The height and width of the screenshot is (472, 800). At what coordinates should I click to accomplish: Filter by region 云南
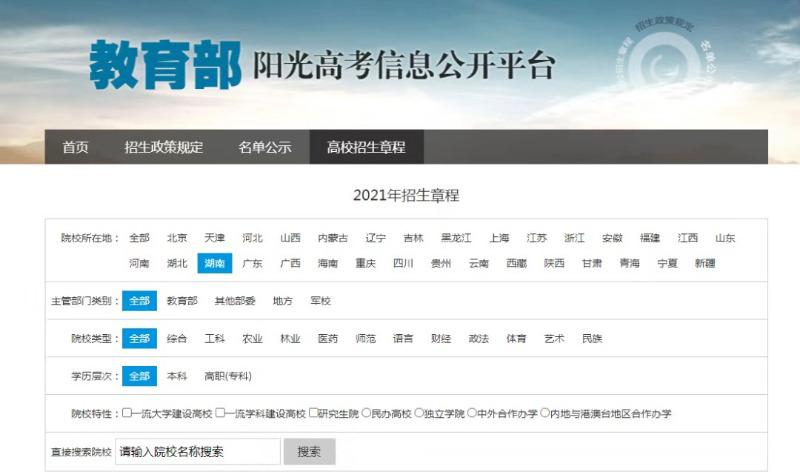click(x=479, y=263)
